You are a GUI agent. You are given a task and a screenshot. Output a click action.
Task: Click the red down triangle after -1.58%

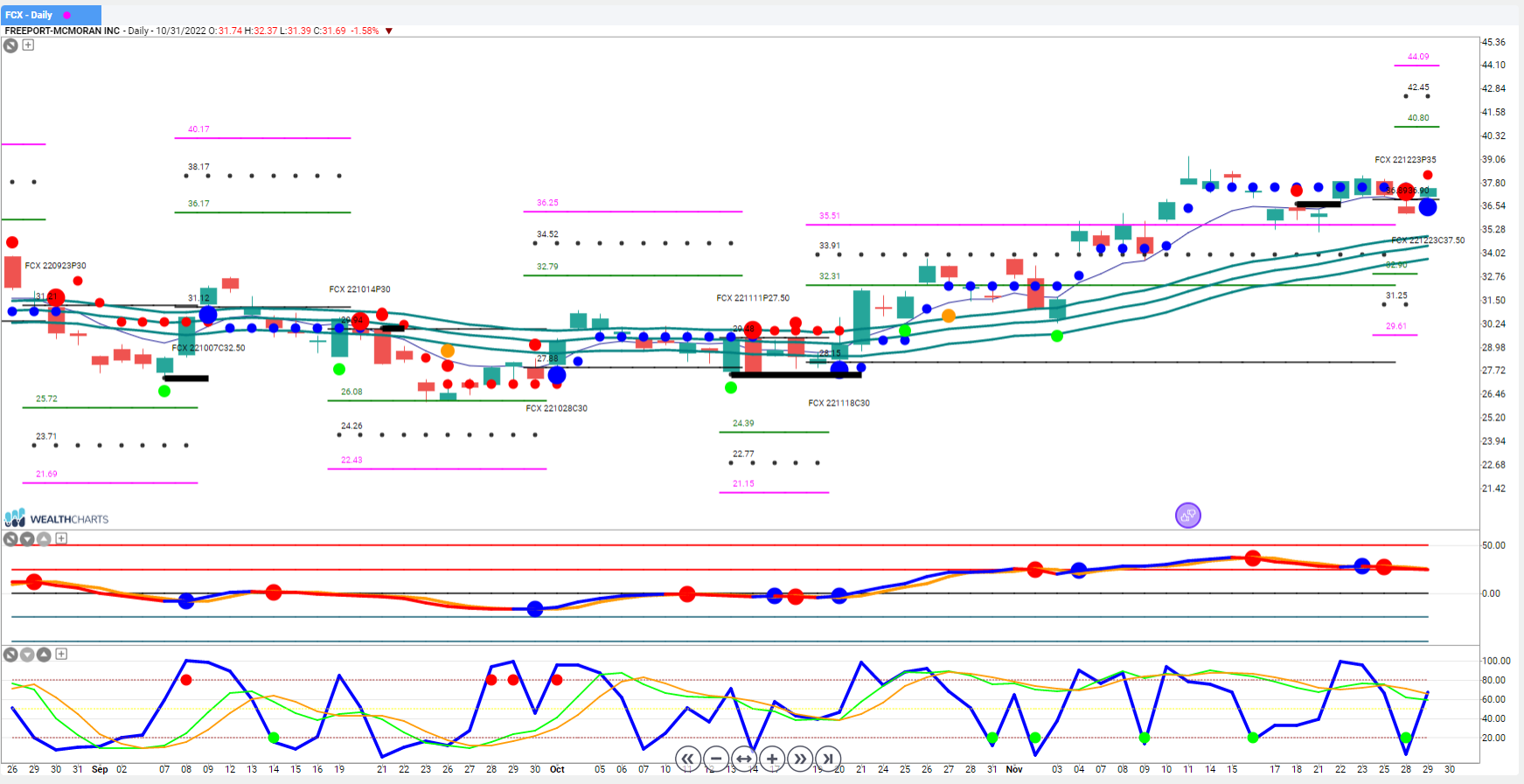[x=389, y=31]
